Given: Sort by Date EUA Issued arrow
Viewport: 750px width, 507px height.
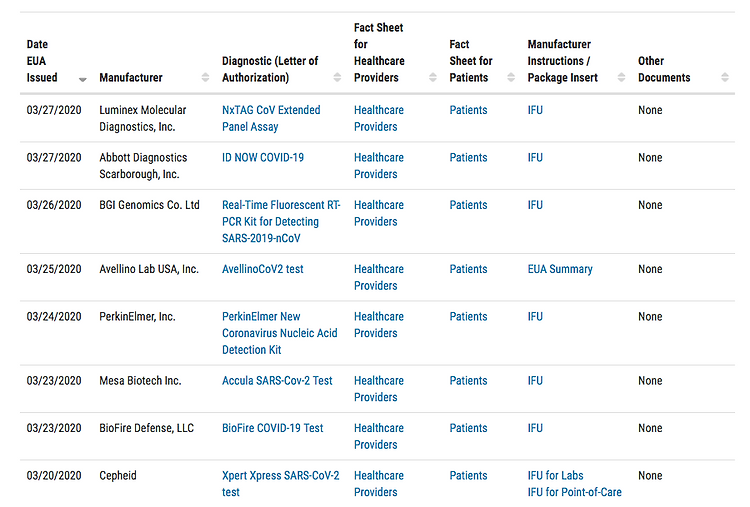Looking at the screenshot, I should [83, 79].
